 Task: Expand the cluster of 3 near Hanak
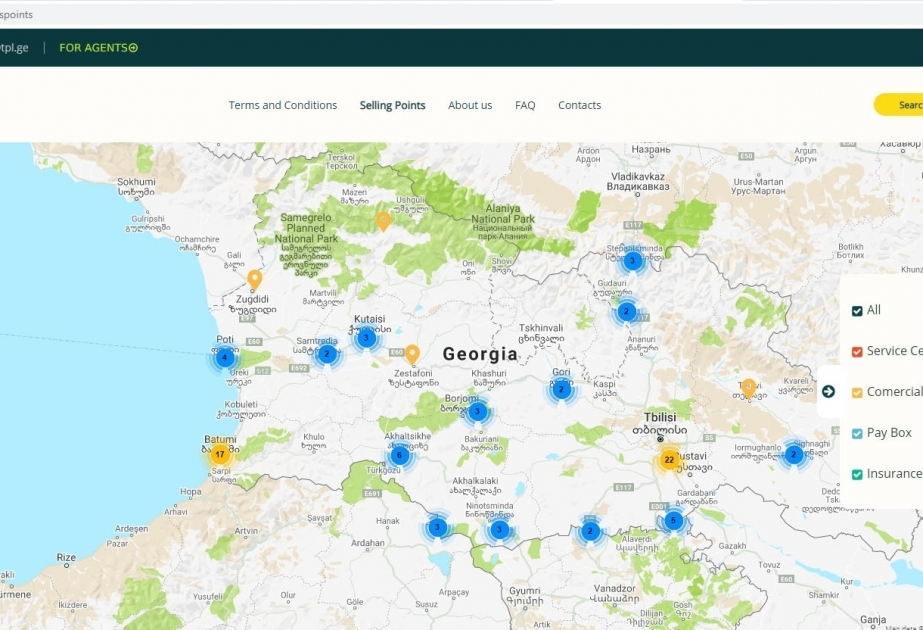click(437, 527)
